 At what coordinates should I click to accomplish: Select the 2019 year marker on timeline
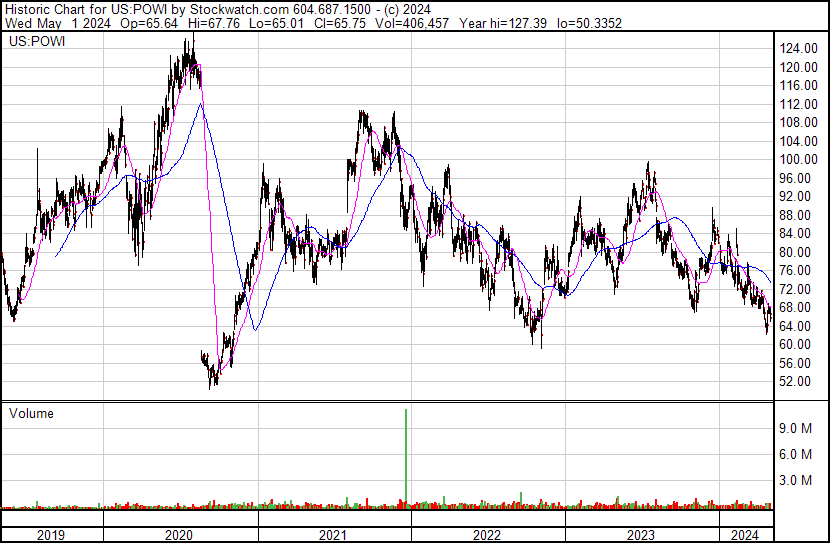pyautogui.click(x=50, y=535)
